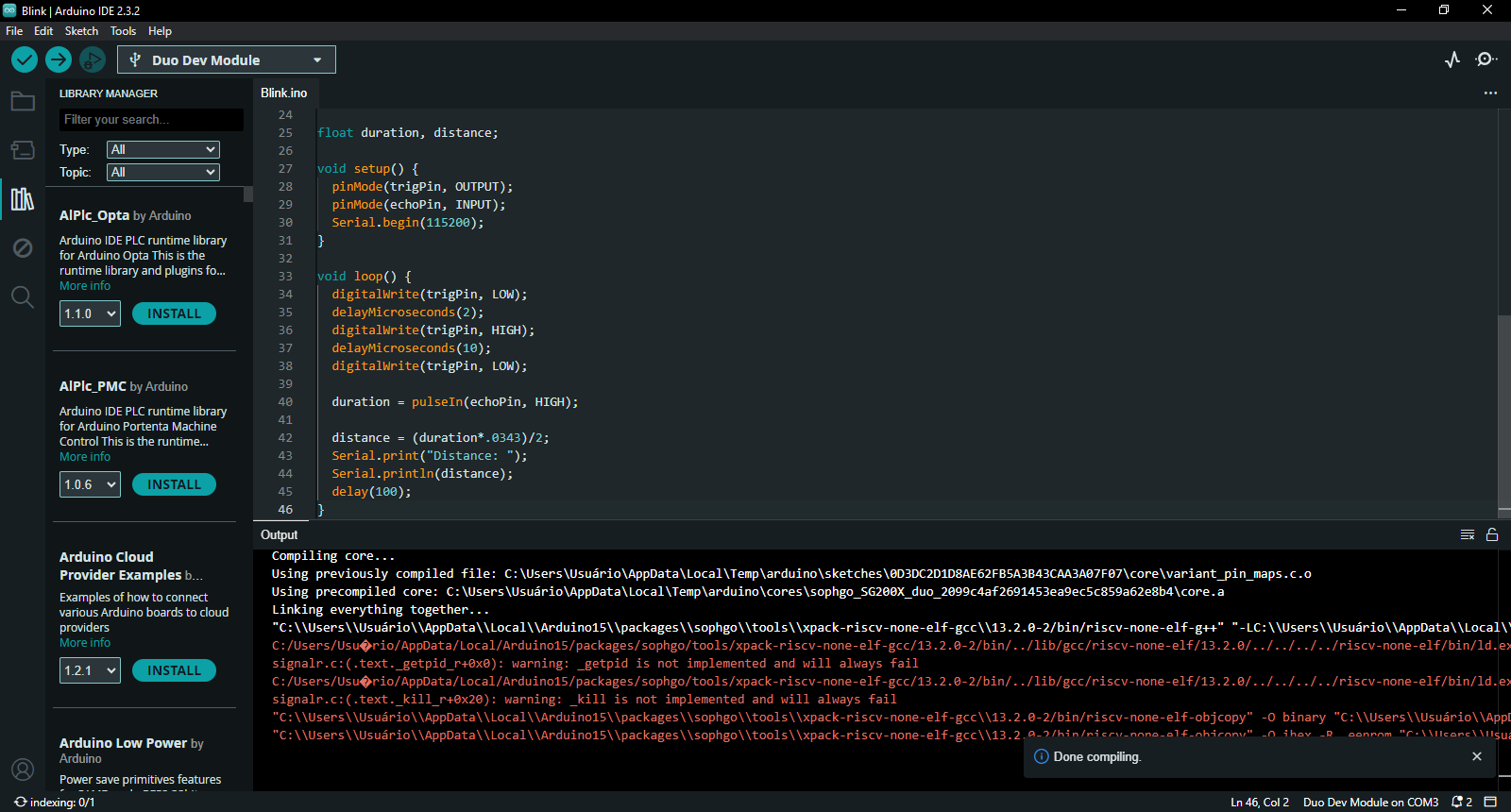
Task: Click the Arduino Low Power library title
Action: (124, 743)
